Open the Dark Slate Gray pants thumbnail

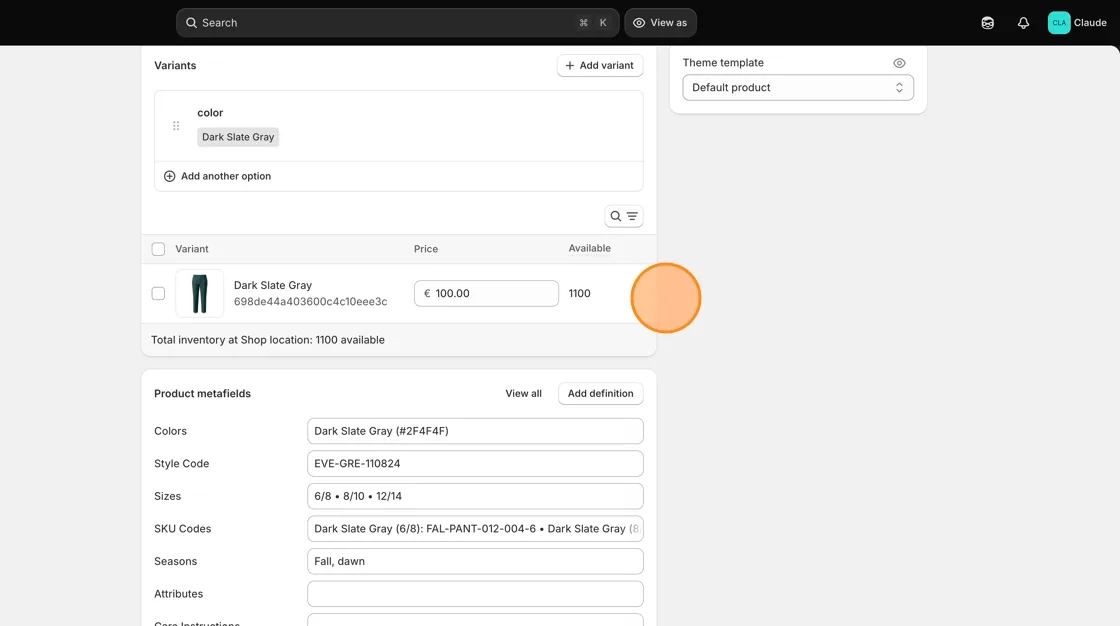click(199, 293)
